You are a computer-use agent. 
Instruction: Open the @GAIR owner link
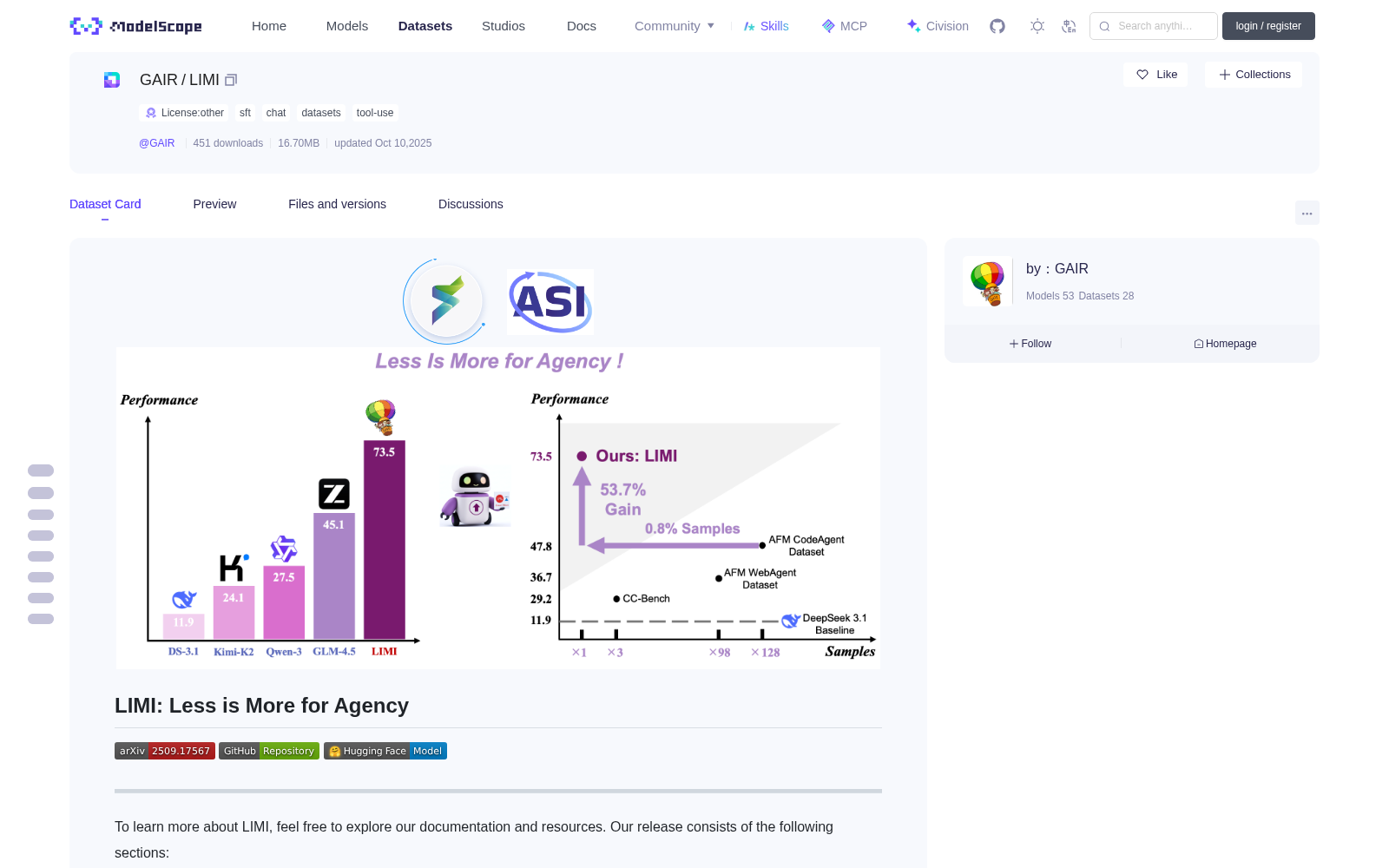point(157,143)
